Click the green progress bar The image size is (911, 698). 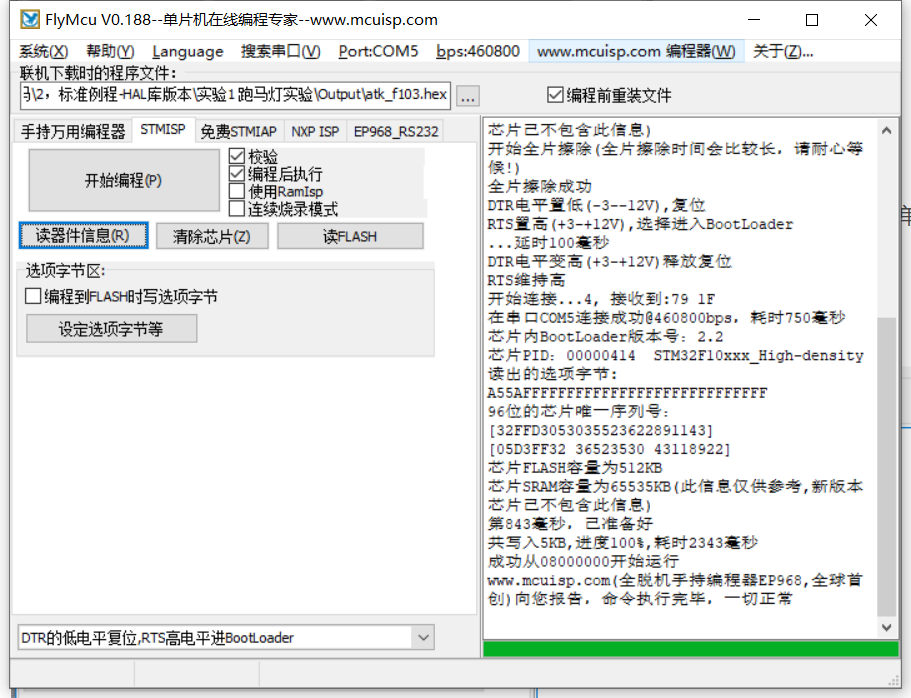(691, 649)
